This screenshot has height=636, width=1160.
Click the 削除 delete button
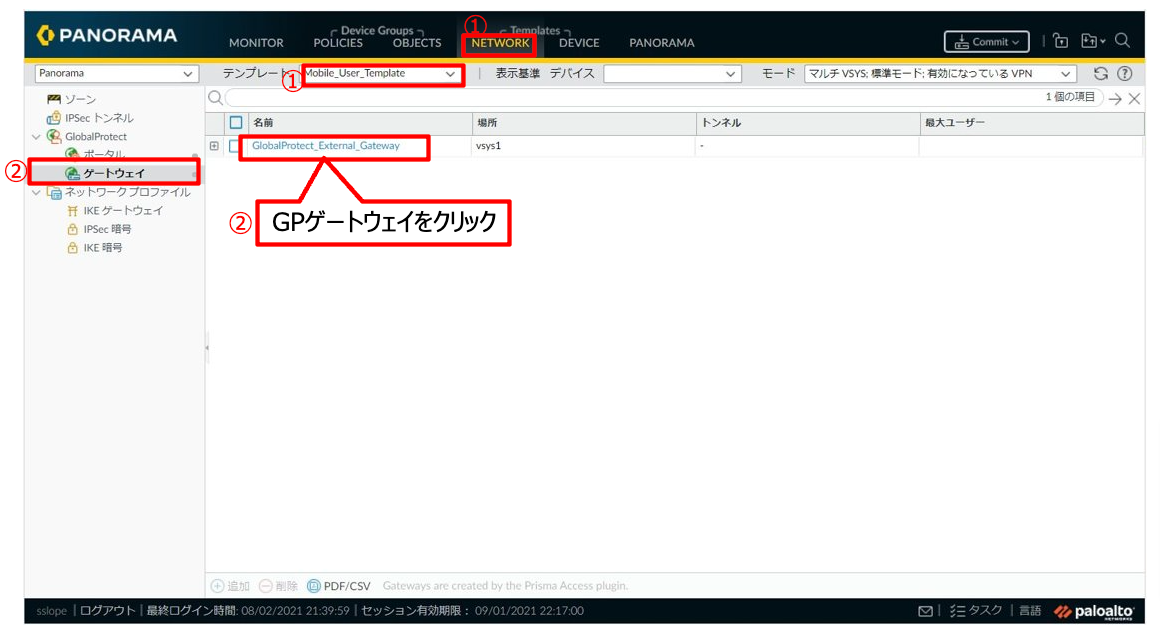click(278, 586)
